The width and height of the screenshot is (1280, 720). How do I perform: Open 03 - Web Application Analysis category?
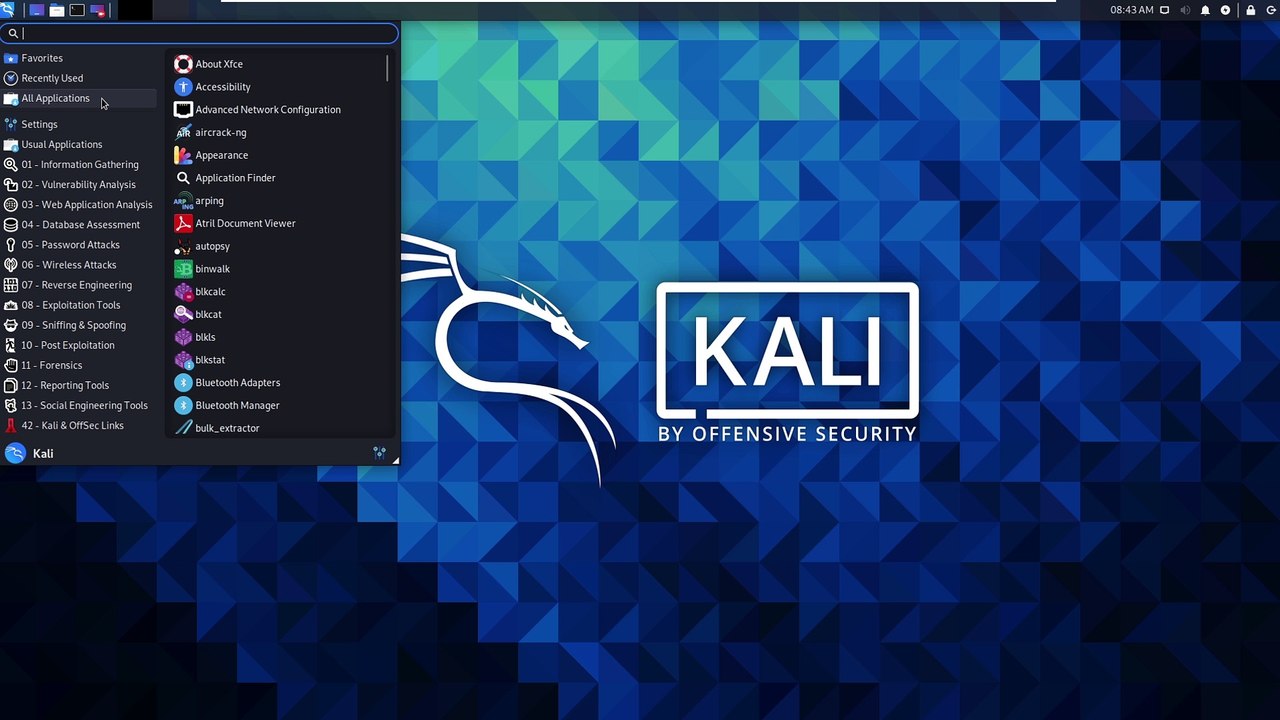point(79,204)
